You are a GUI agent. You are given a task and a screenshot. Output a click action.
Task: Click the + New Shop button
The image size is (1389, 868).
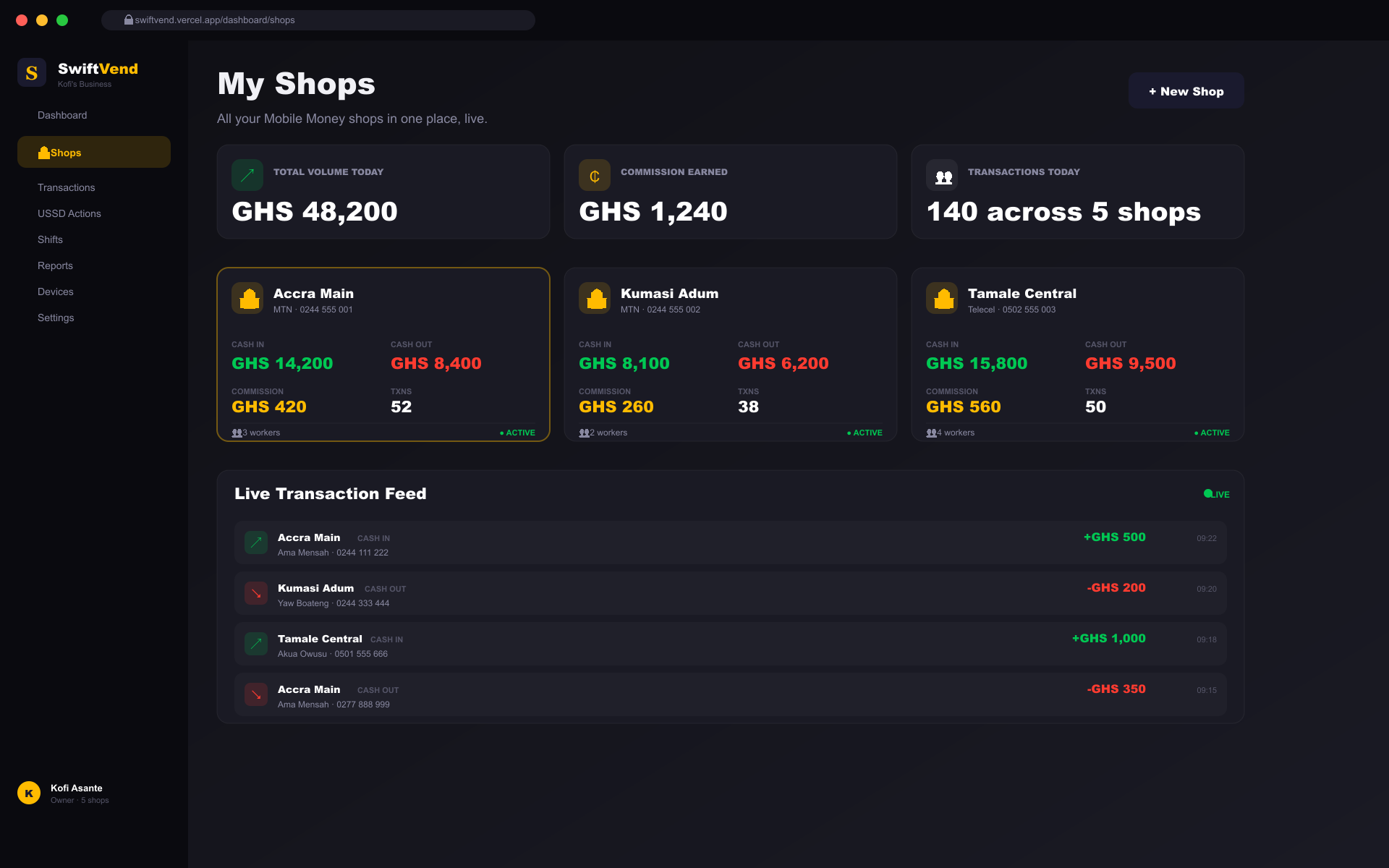(x=1186, y=90)
